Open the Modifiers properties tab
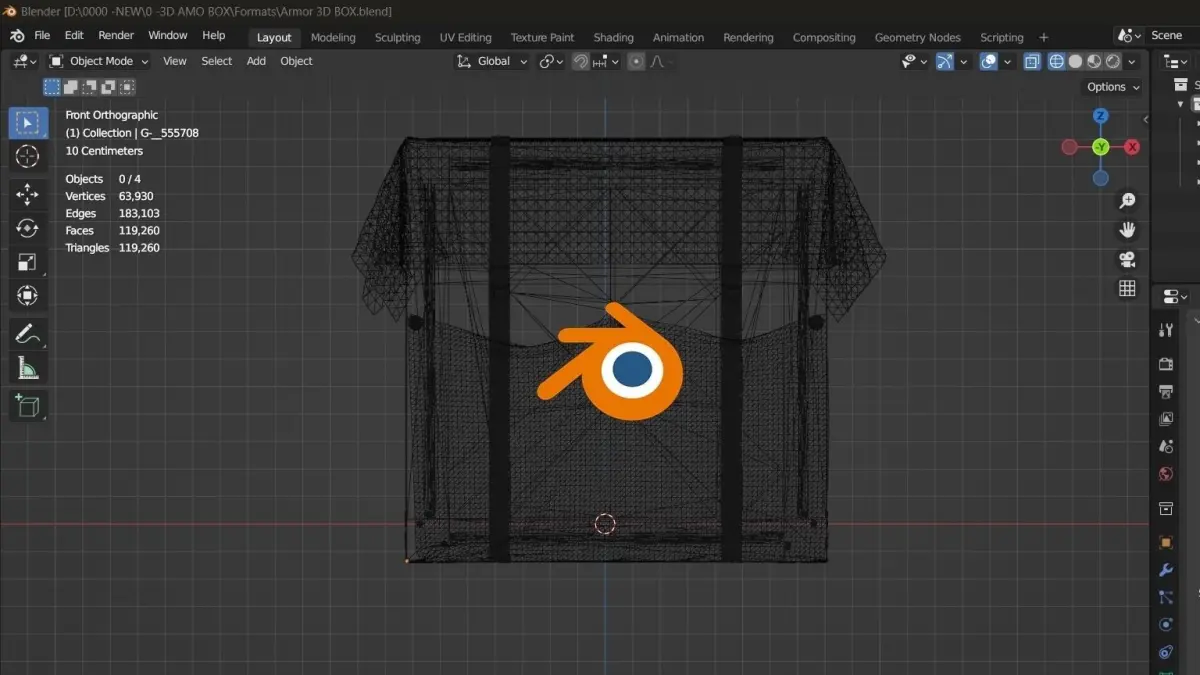Viewport: 1200px width, 675px height. click(x=1165, y=570)
